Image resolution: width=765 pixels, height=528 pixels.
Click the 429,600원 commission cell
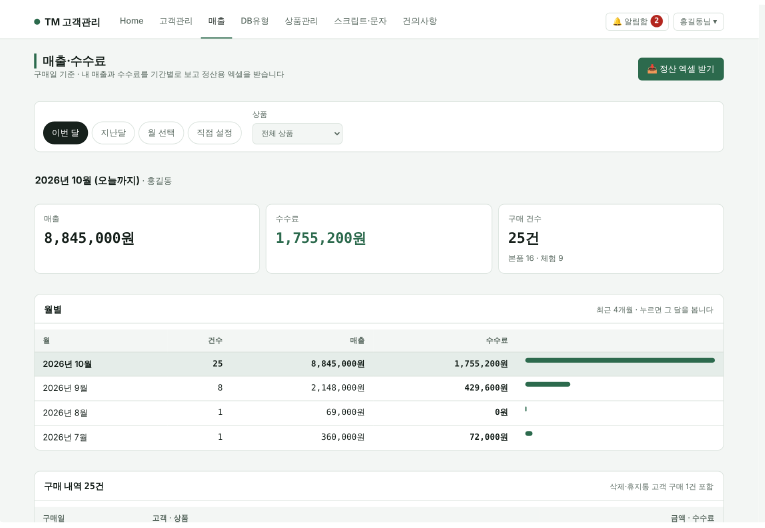(x=486, y=388)
